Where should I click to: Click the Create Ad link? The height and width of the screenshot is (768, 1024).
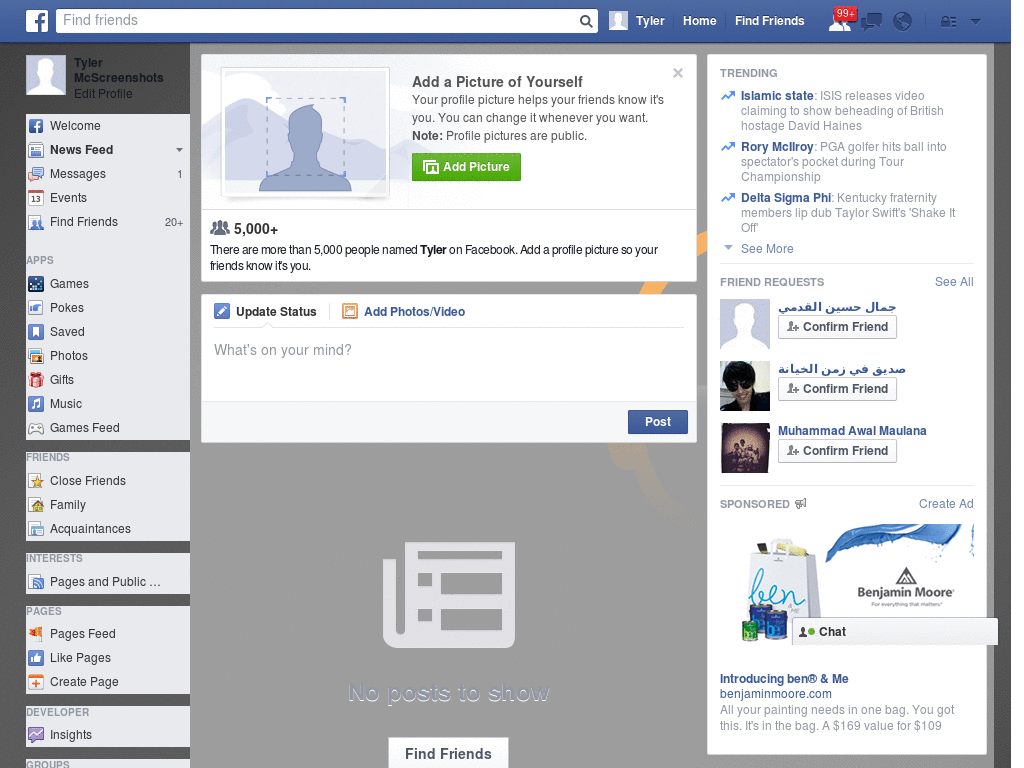coord(946,504)
